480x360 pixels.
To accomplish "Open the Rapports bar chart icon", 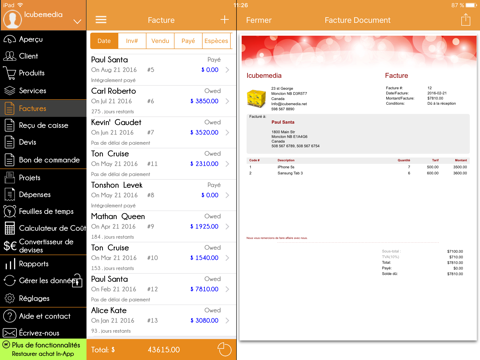I will pos(10,264).
